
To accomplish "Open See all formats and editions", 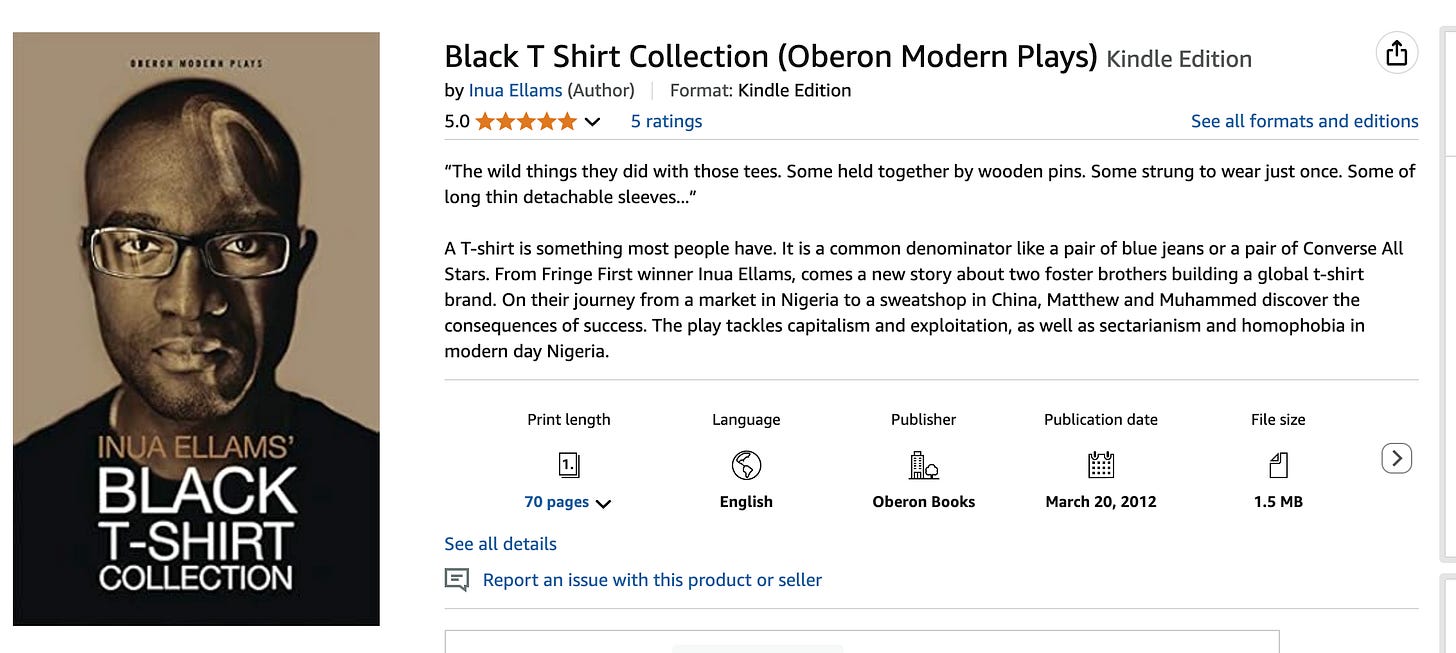I will [x=1304, y=121].
